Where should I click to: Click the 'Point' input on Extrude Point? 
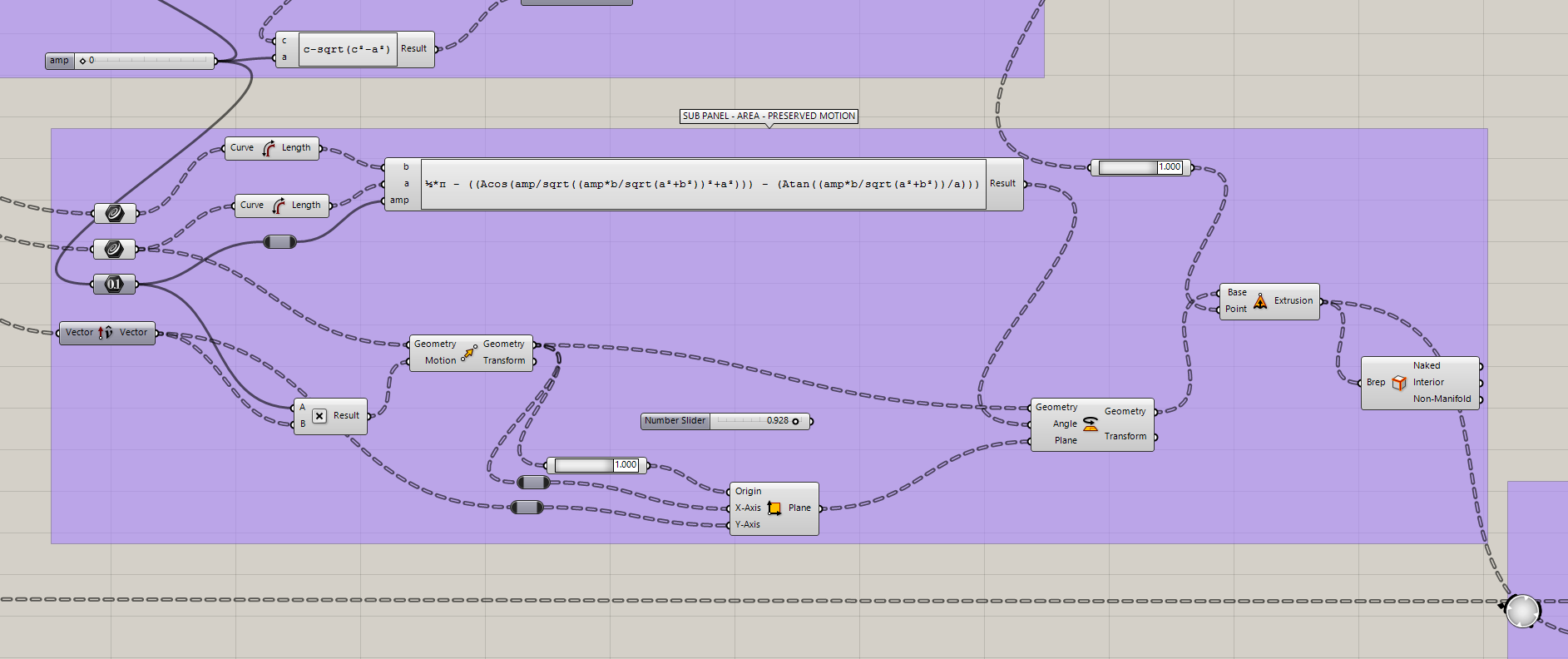(x=1236, y=310)
